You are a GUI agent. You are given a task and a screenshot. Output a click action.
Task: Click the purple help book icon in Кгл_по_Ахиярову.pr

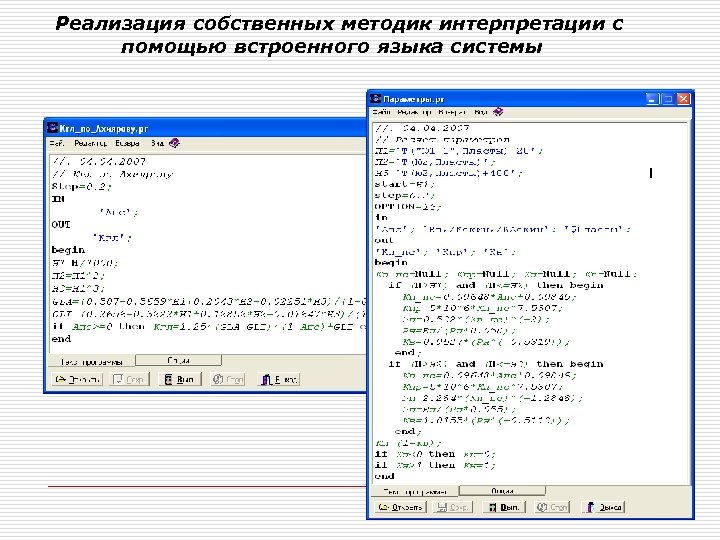click(x=174, y=143)
